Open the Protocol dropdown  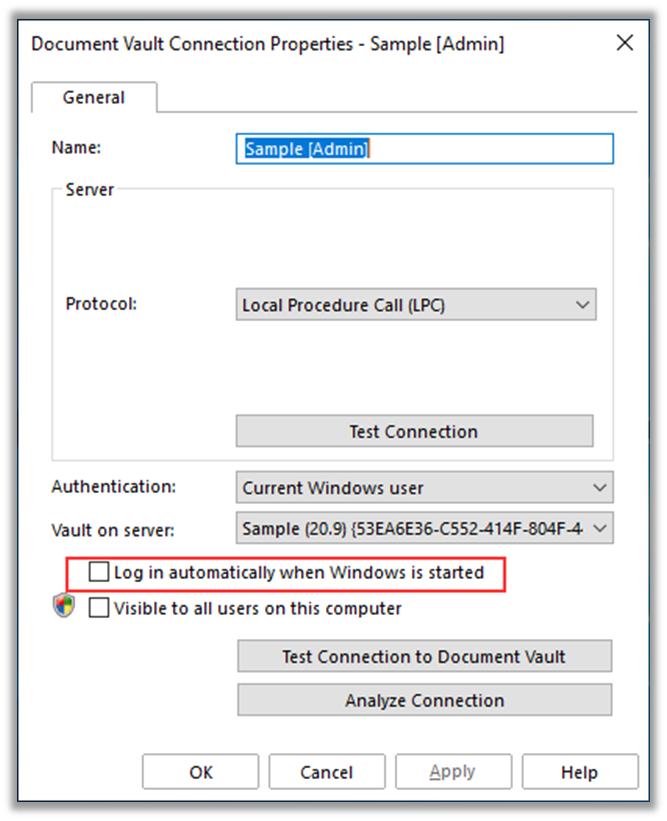click(416, 305)
